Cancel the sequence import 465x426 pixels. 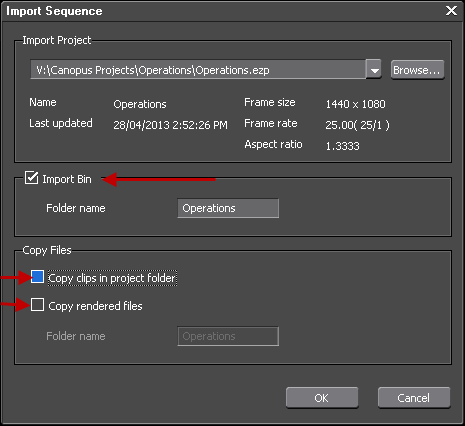click(414, 398)
